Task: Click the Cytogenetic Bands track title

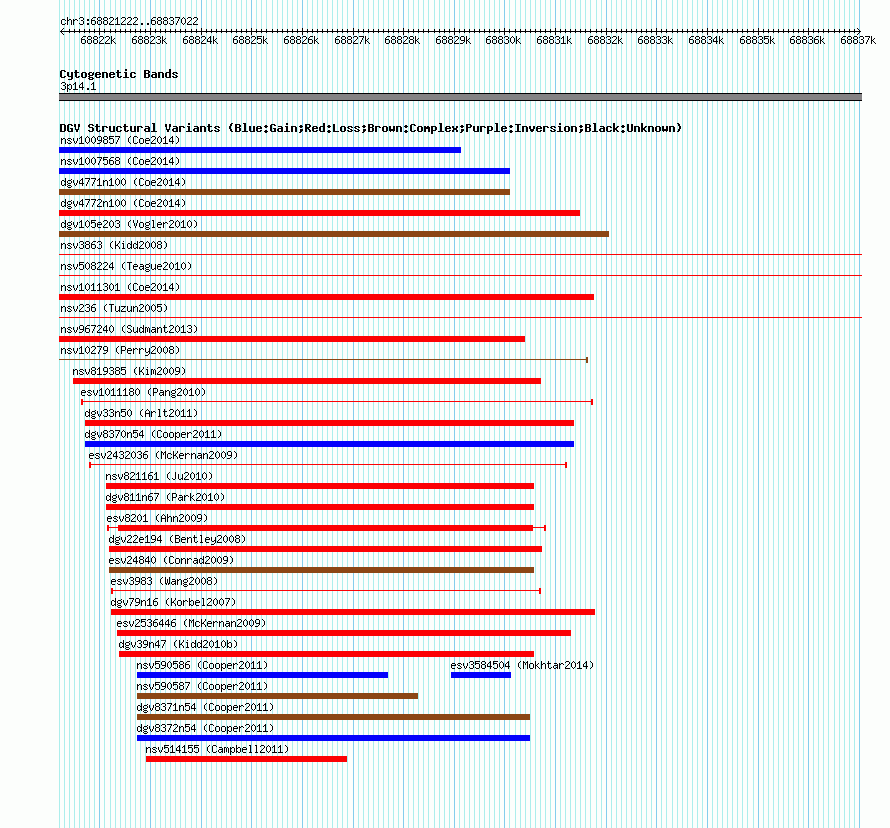Action: pos(119,74)
